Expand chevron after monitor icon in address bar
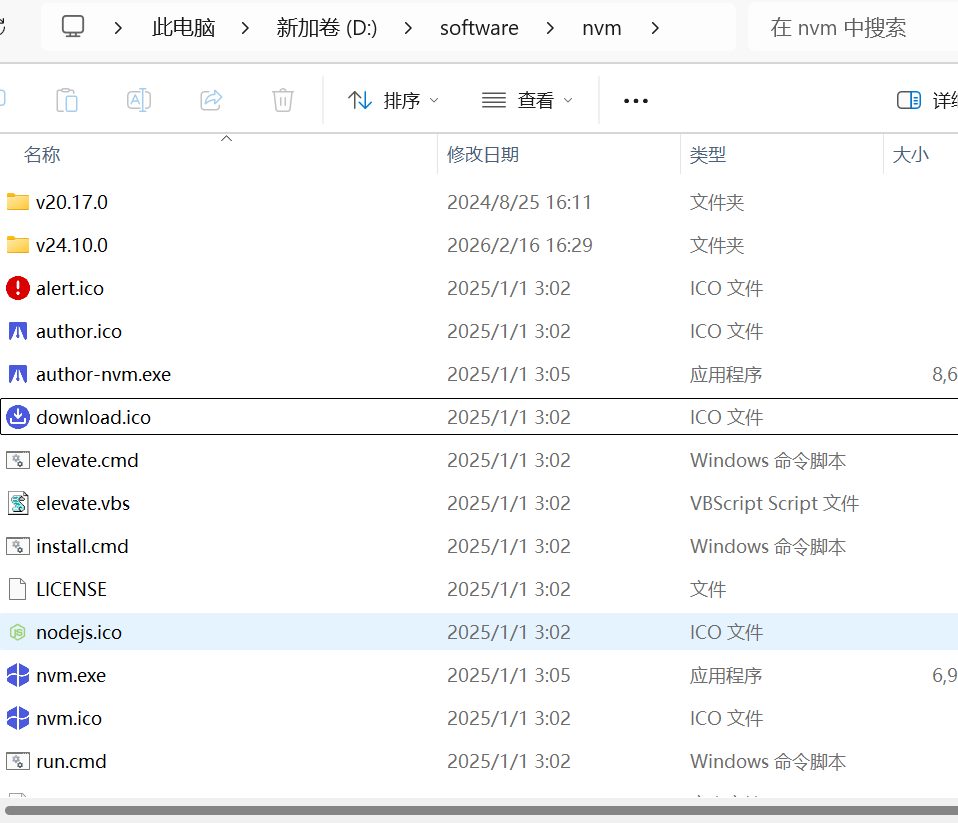Viewport: 958px width, 823px height. click(x=119, y=28)
